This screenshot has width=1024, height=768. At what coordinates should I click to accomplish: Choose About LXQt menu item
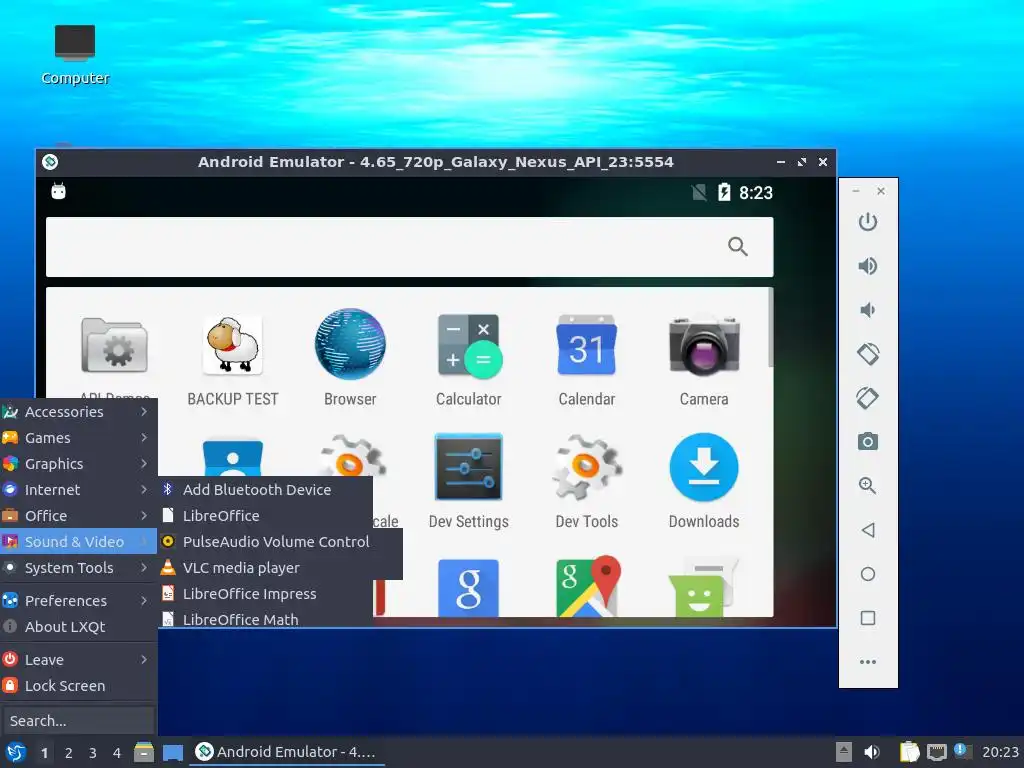point(78,627)
